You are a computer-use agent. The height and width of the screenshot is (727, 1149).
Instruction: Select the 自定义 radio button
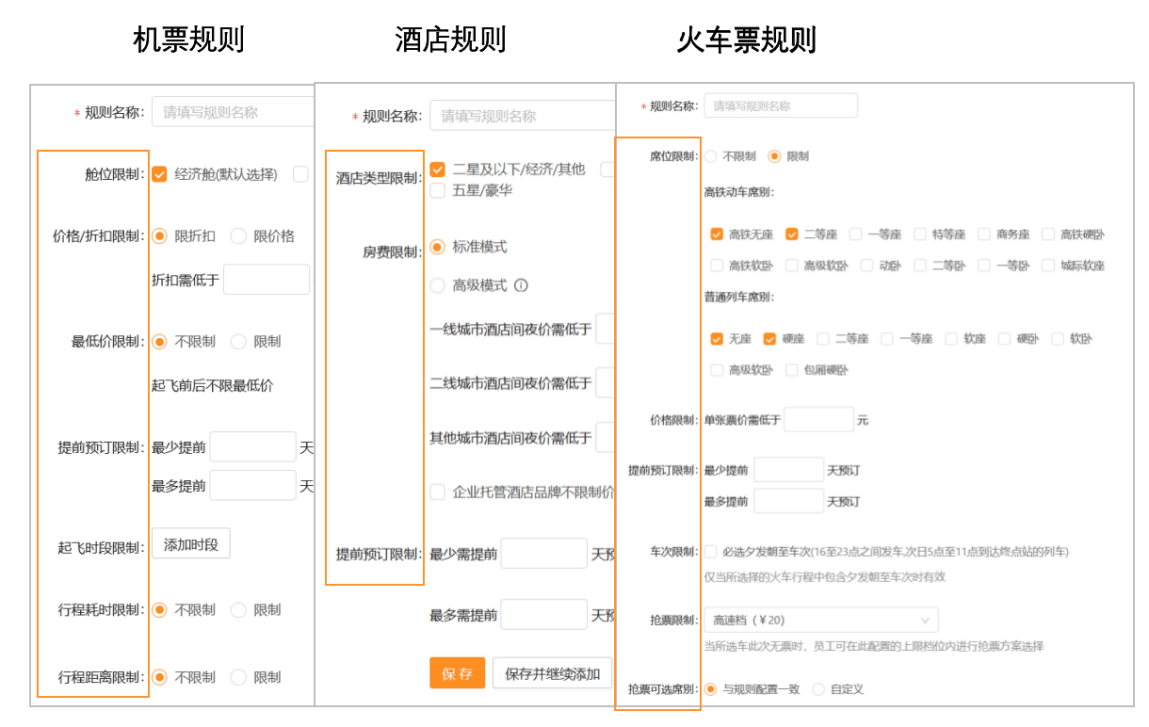point(819,689)
